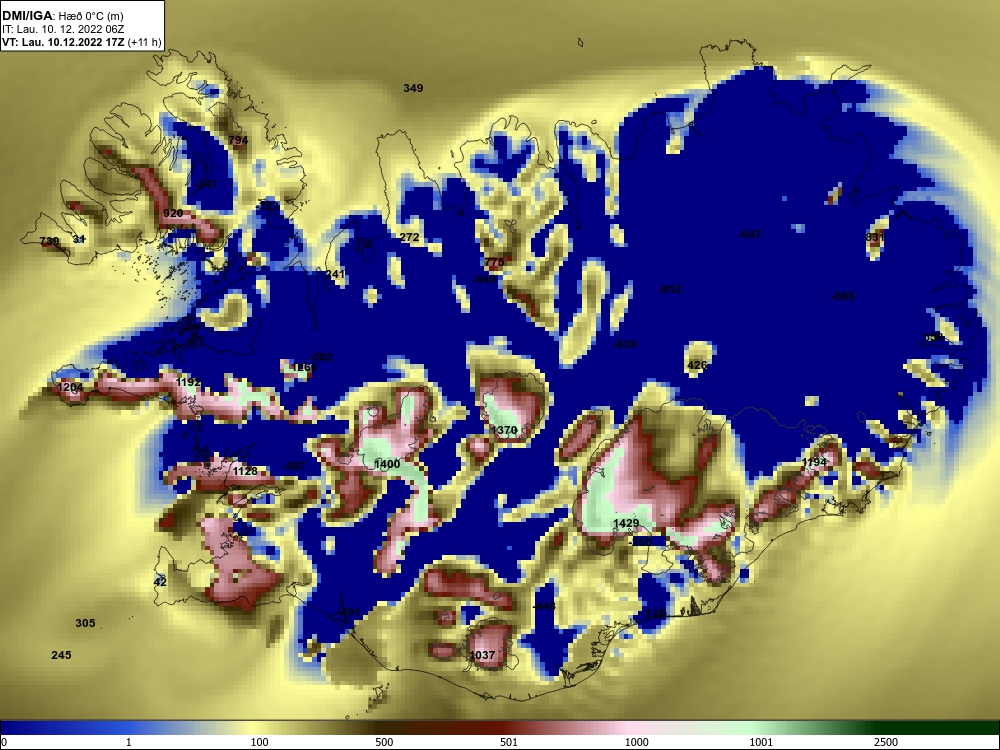The image size is (1000, 750).
Task: Click the 739 value on the map
Action: 50,241
